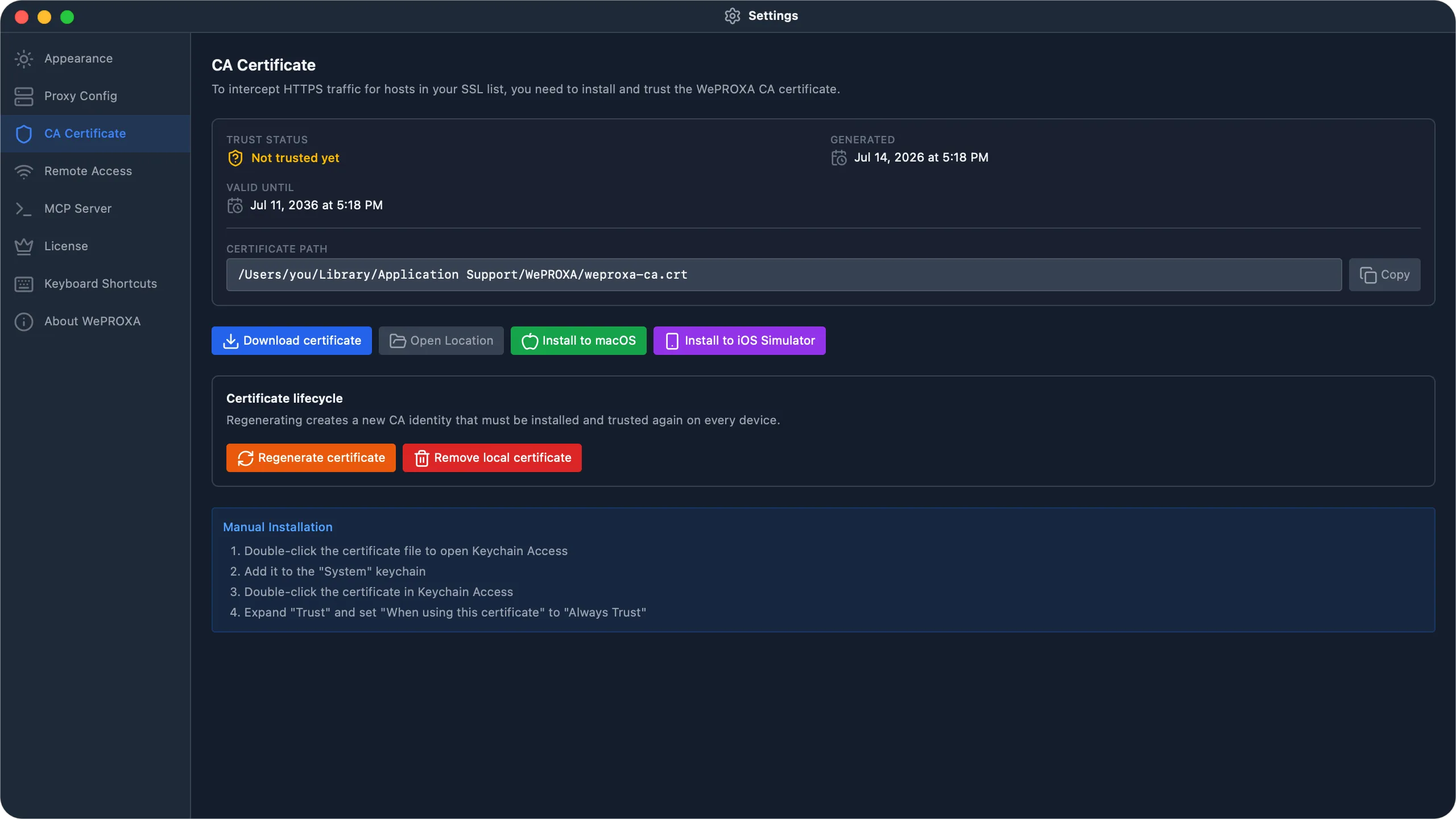Click the "VALID UNTIL" label

260,188
